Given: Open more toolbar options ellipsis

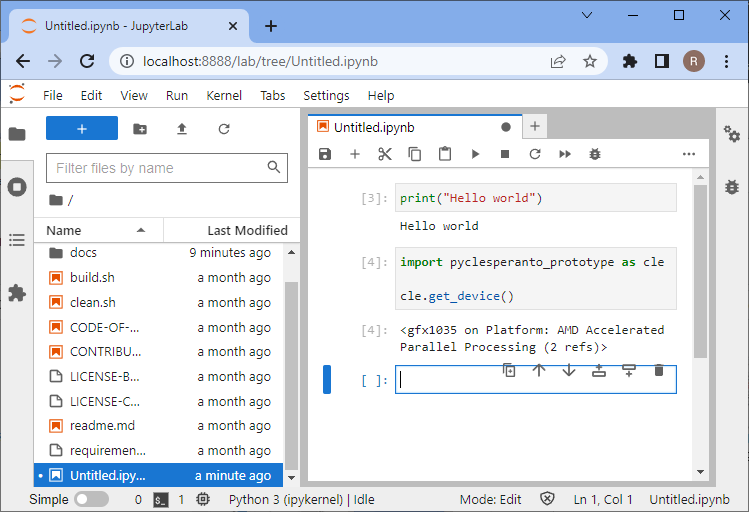Looking at the screenshot, I should [x=688, y=154].
